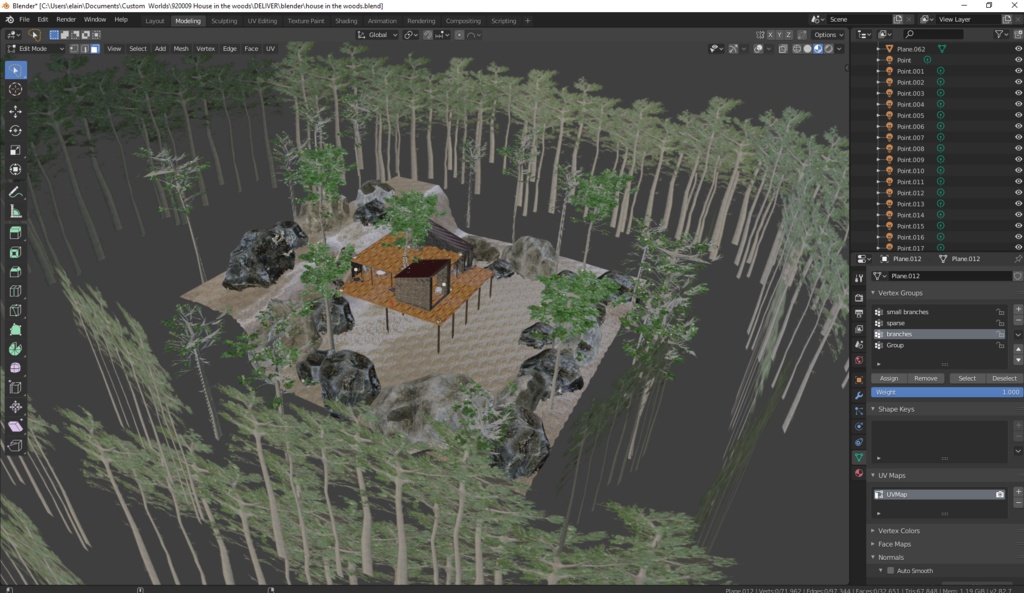Viewport: 1024px width, 593px height.
Task: Select the Rotate tool
Action: (14, 132)
